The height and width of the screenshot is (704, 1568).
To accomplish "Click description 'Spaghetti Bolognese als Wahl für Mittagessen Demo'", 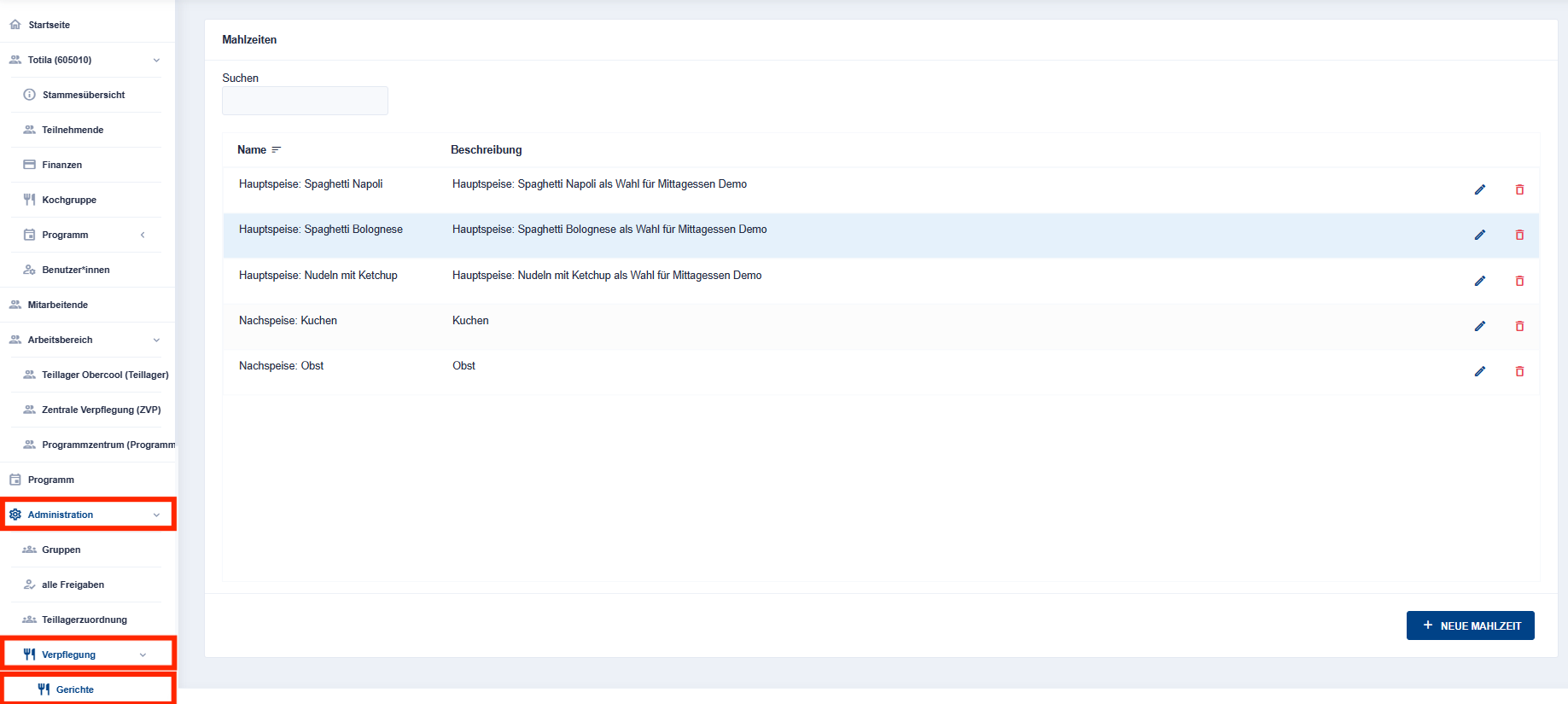I will point(609,229).
